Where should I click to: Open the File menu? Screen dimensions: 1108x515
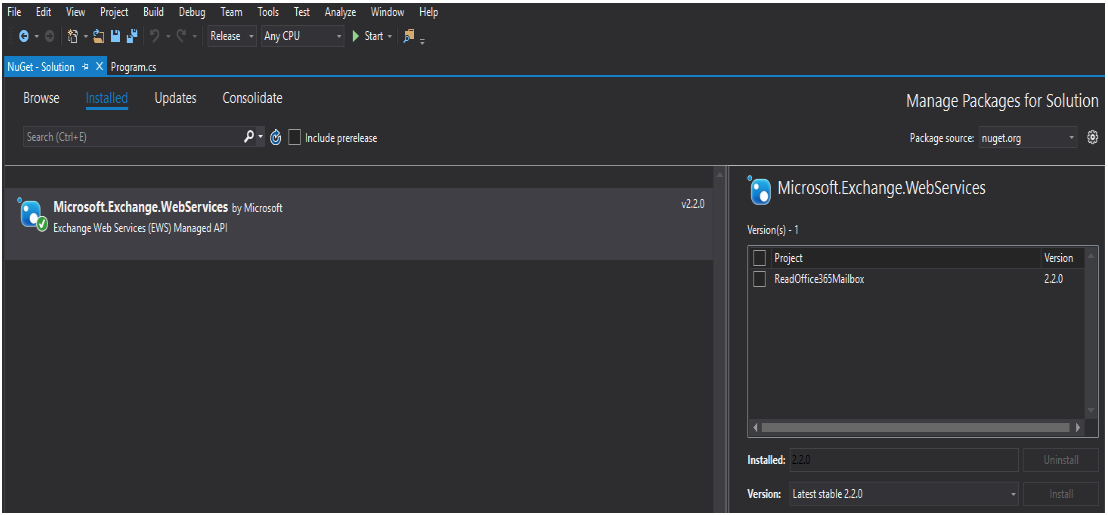tap(14, 12)
